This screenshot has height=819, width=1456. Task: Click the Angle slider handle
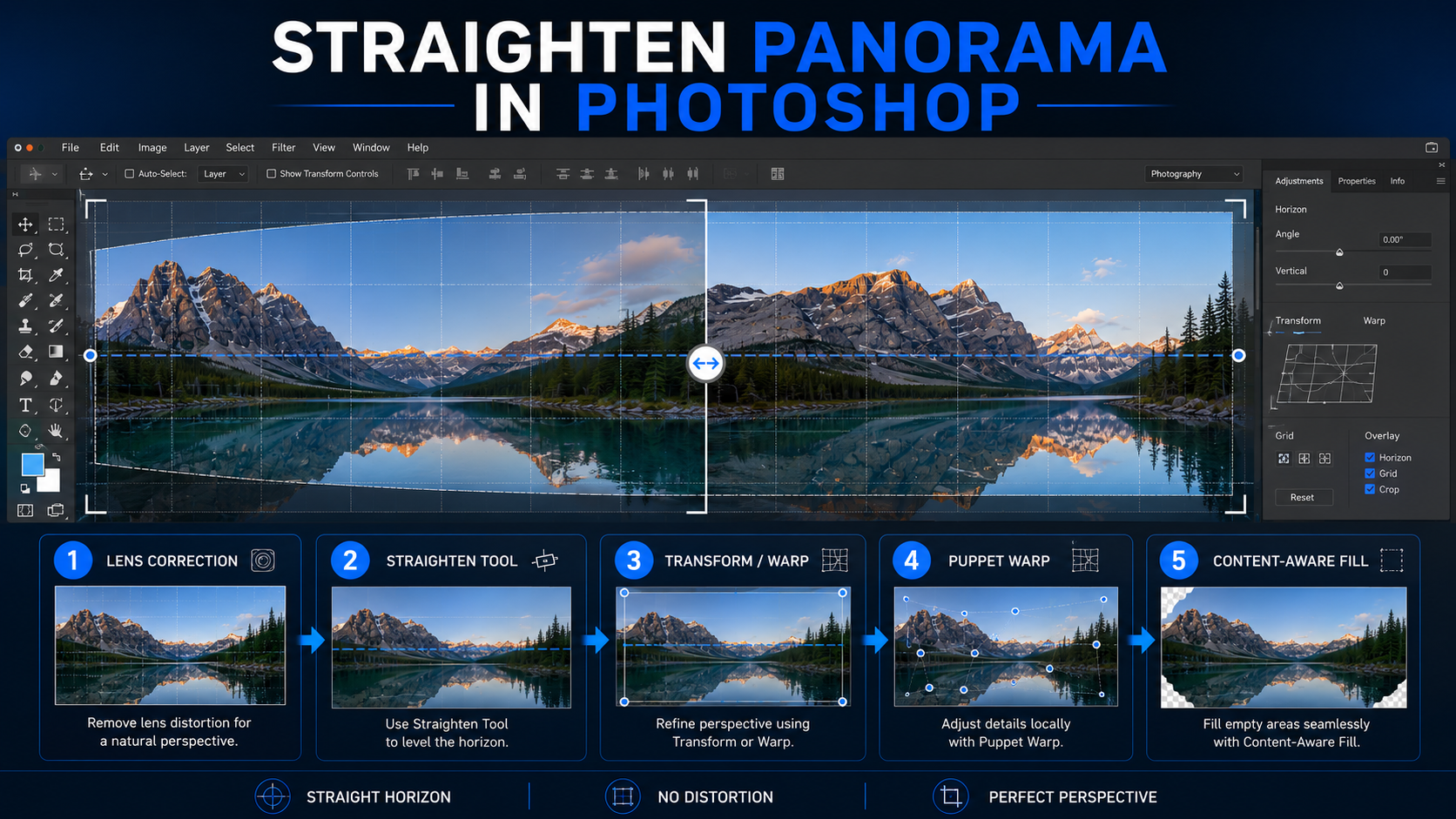[1339, 252]
